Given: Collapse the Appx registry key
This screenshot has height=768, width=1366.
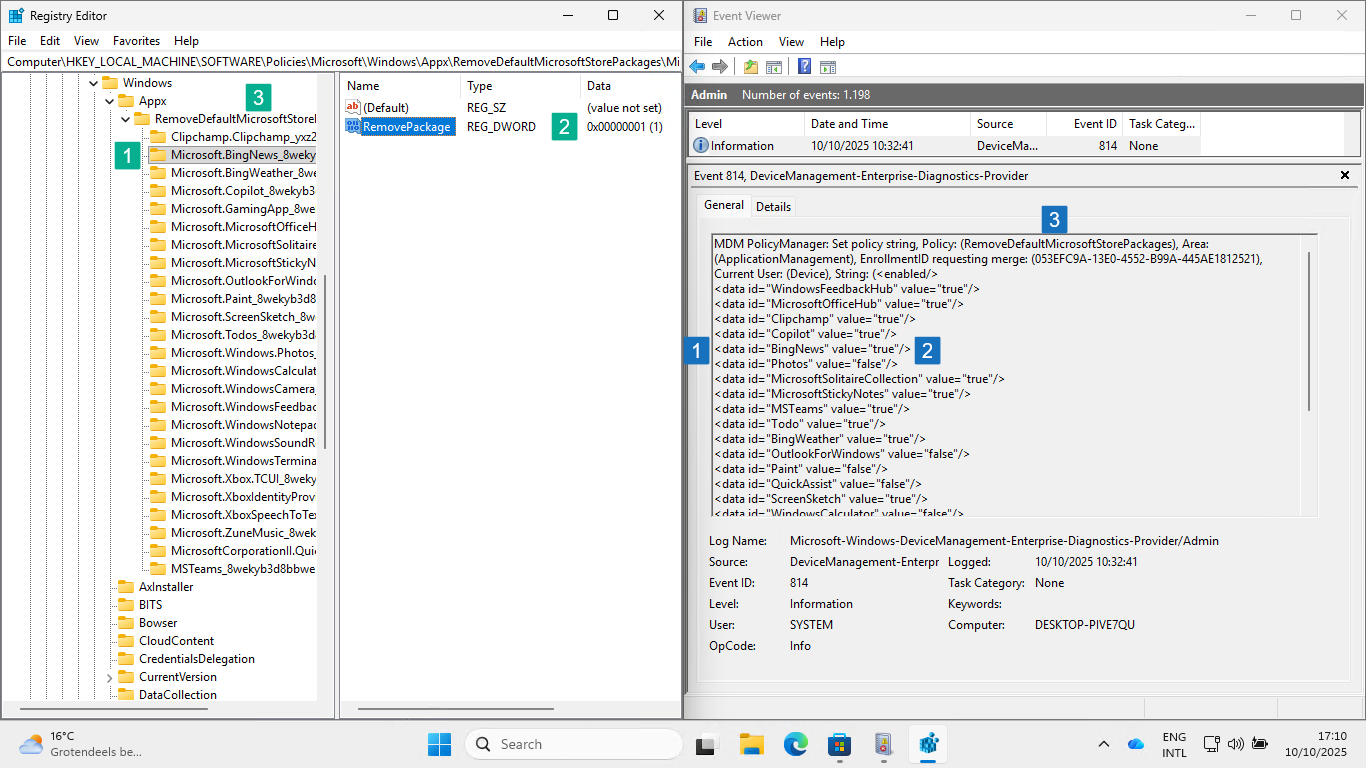Looking at the screenshot, I should point(110,101).
